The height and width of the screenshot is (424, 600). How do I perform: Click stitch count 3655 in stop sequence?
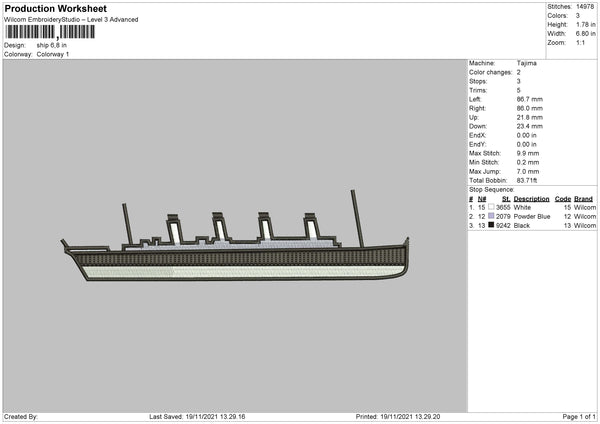pyautogui.click(x=503, y=207)
